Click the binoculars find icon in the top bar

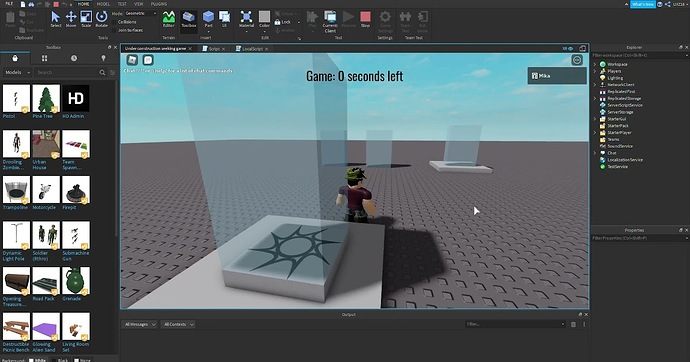[31, 4]
